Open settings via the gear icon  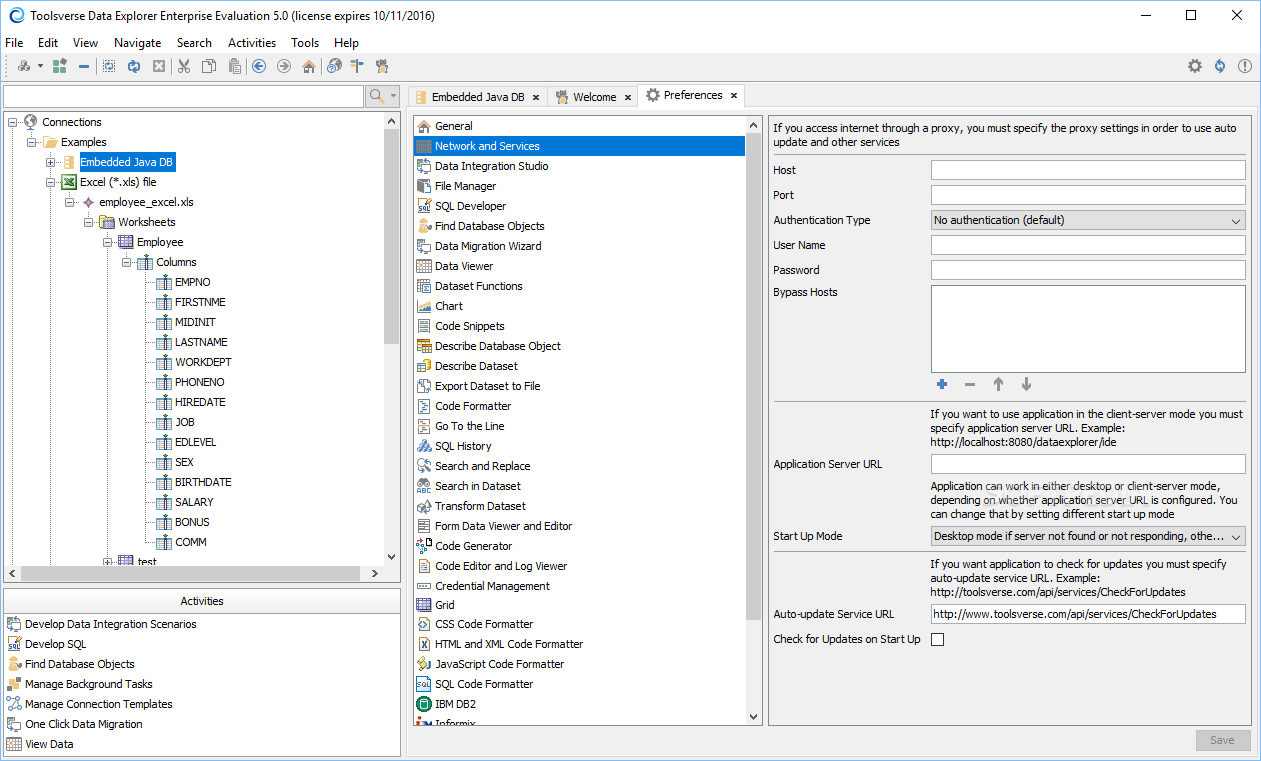click(x=1195, y=66)
